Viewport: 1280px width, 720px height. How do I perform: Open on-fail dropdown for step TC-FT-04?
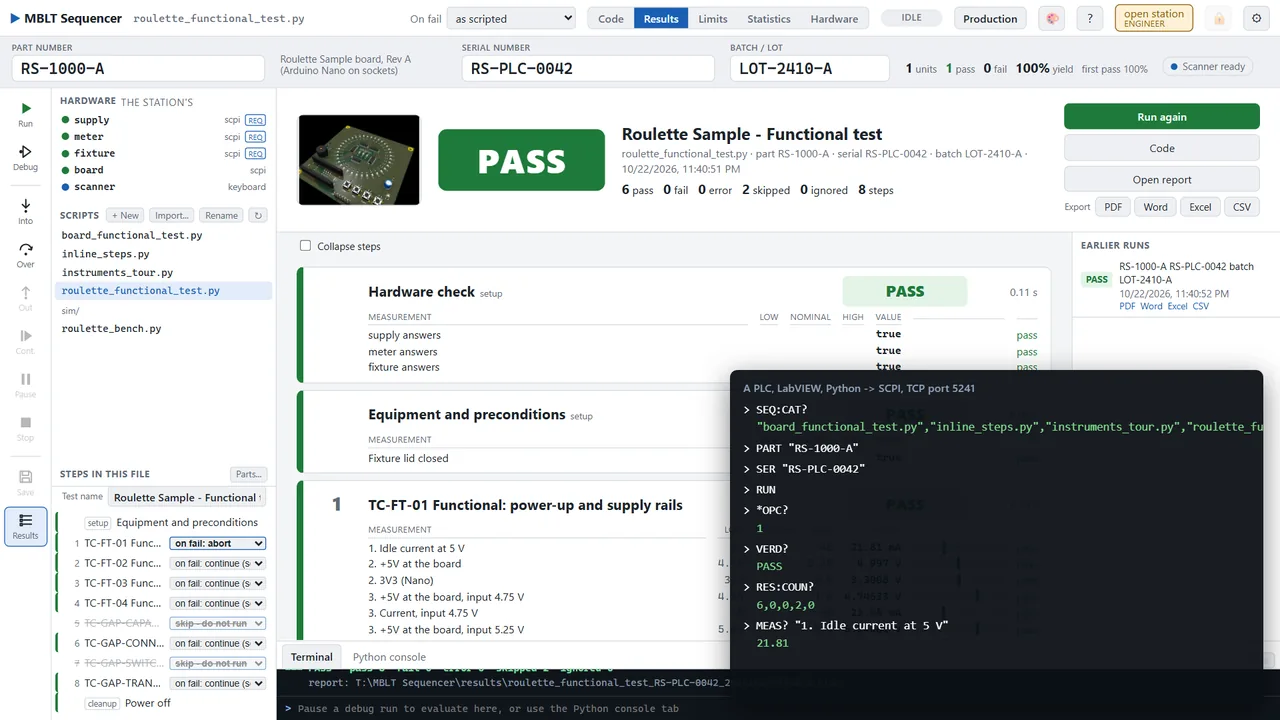(x=217, y=603)
